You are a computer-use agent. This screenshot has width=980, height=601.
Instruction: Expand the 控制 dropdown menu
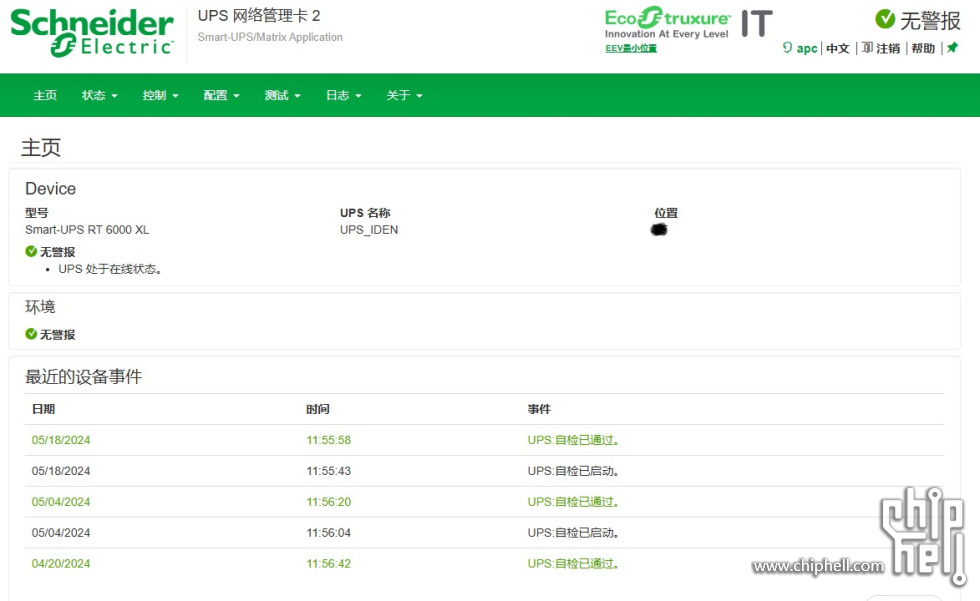pos(161,95)
